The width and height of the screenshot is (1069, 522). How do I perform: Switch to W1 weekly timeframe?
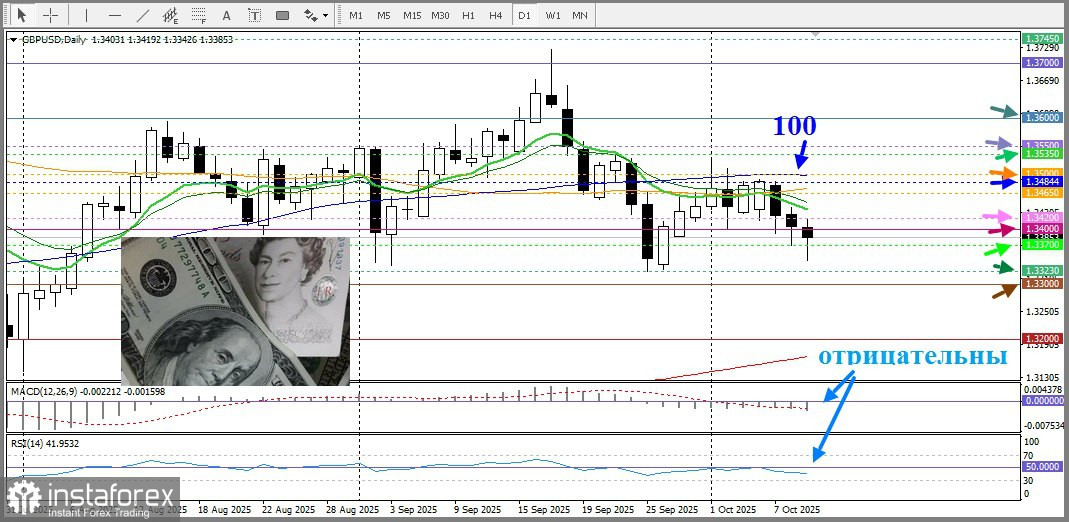553,15
